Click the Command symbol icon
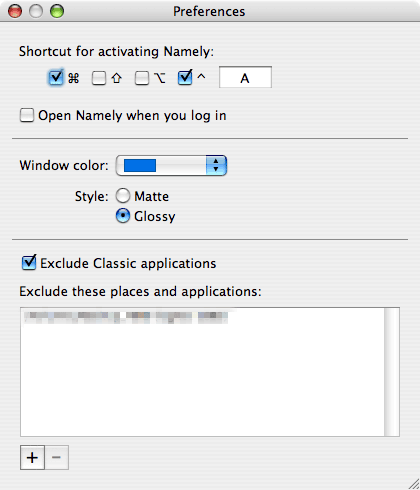 pyautogui.click(x=74, y=78)
